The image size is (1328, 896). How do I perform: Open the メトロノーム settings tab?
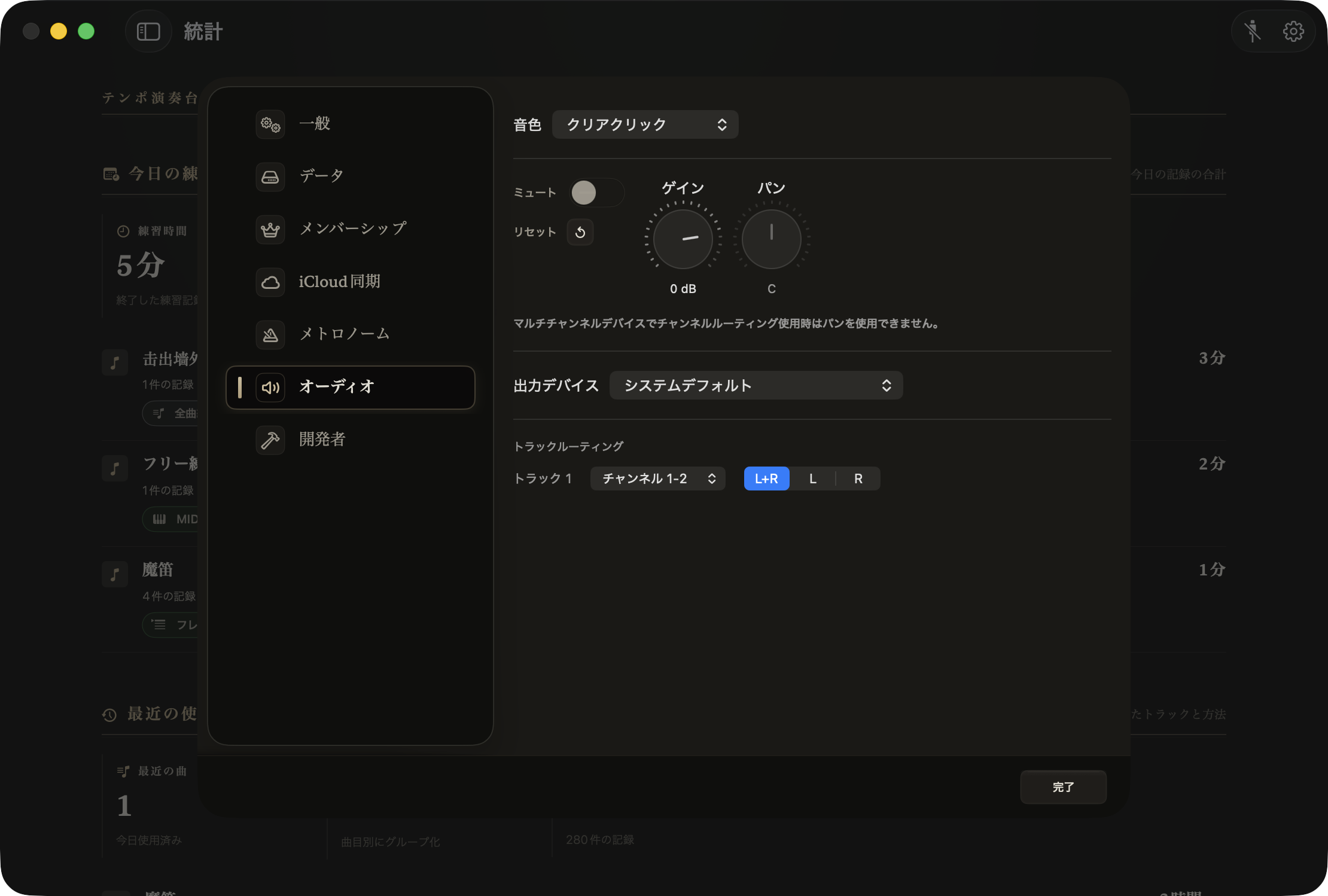coord(351,334)
